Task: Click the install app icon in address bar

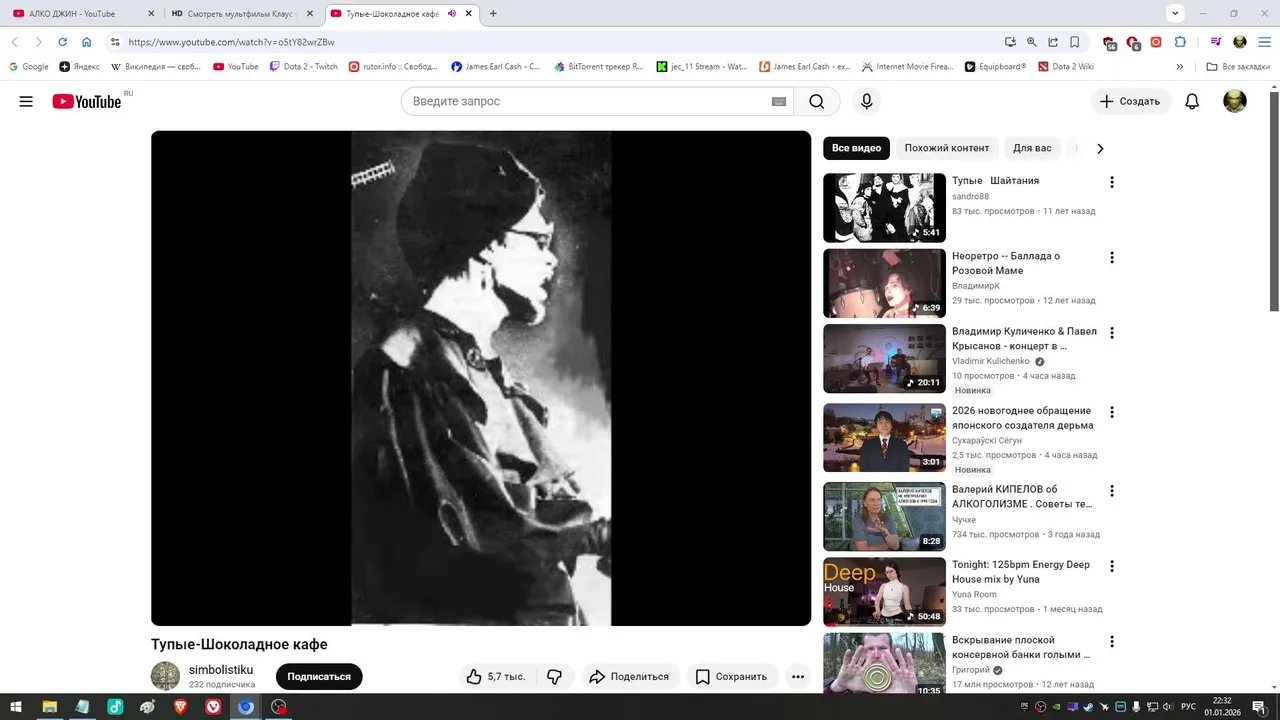Action: 1010,42
